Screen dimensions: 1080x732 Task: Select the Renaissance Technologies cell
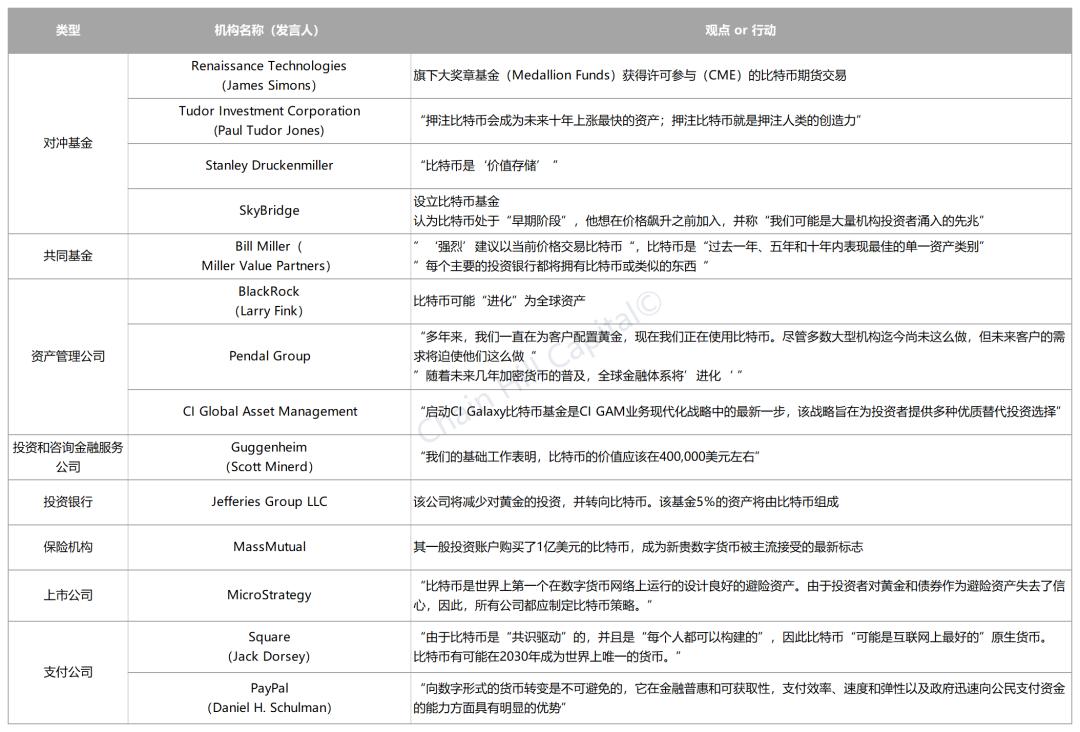[x=268, y=75]
